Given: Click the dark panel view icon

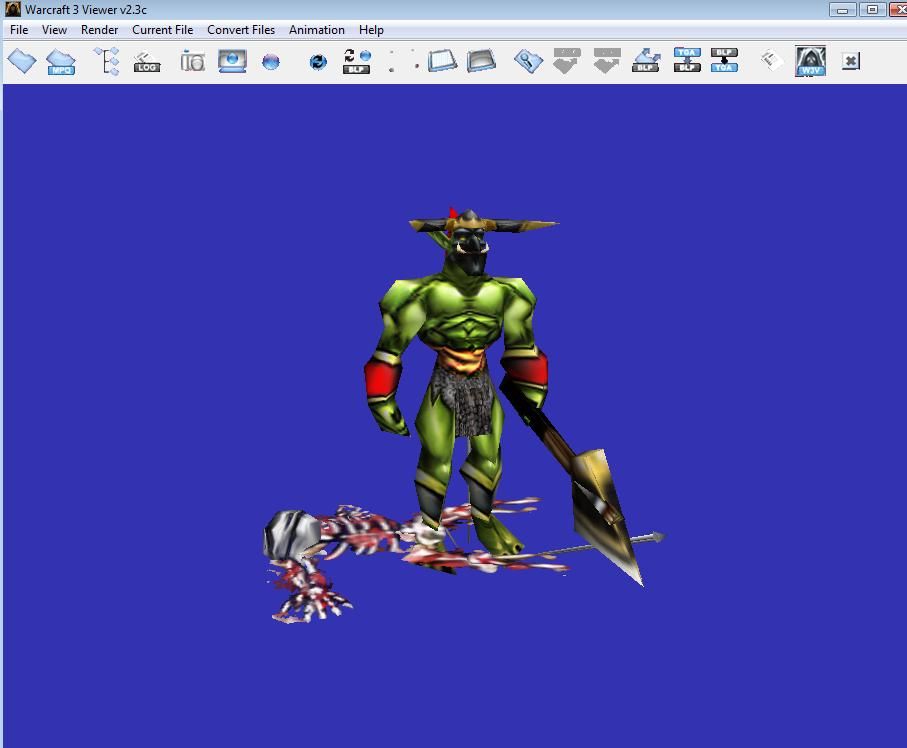Looking at the screenshot, I should coord(481,61).
